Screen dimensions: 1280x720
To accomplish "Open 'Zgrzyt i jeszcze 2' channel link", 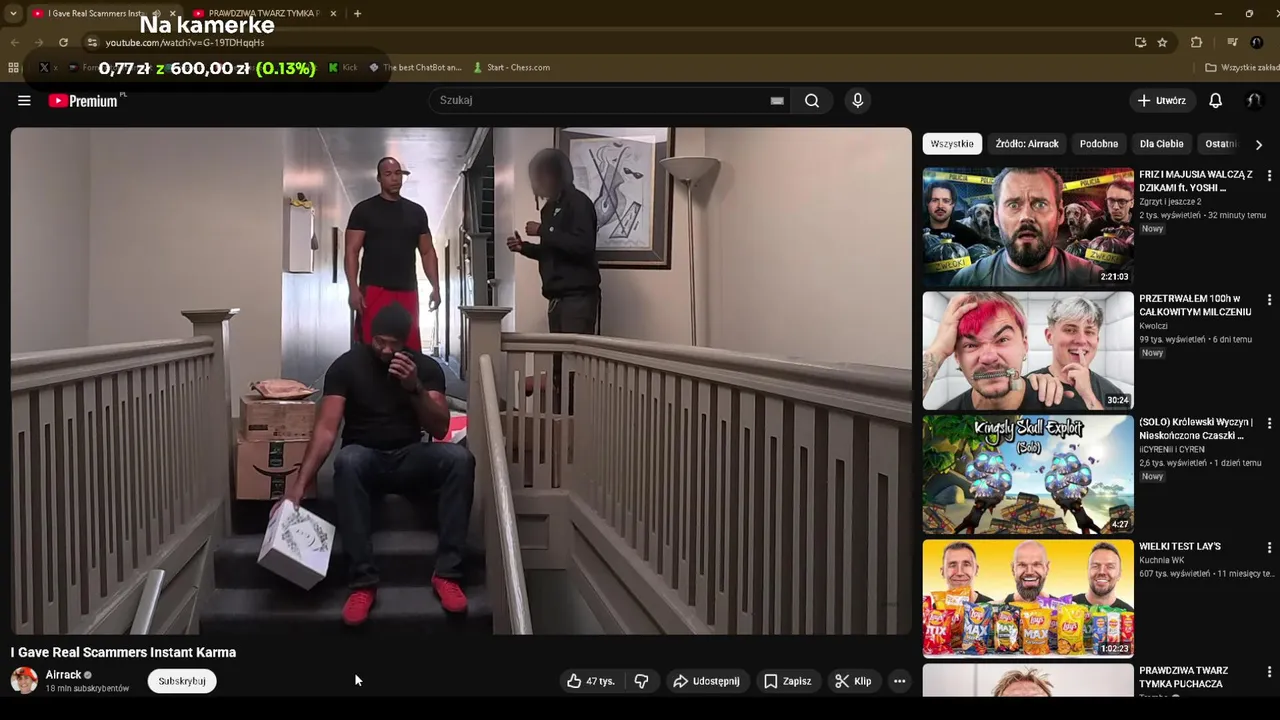I will [x=1170, y=201].
